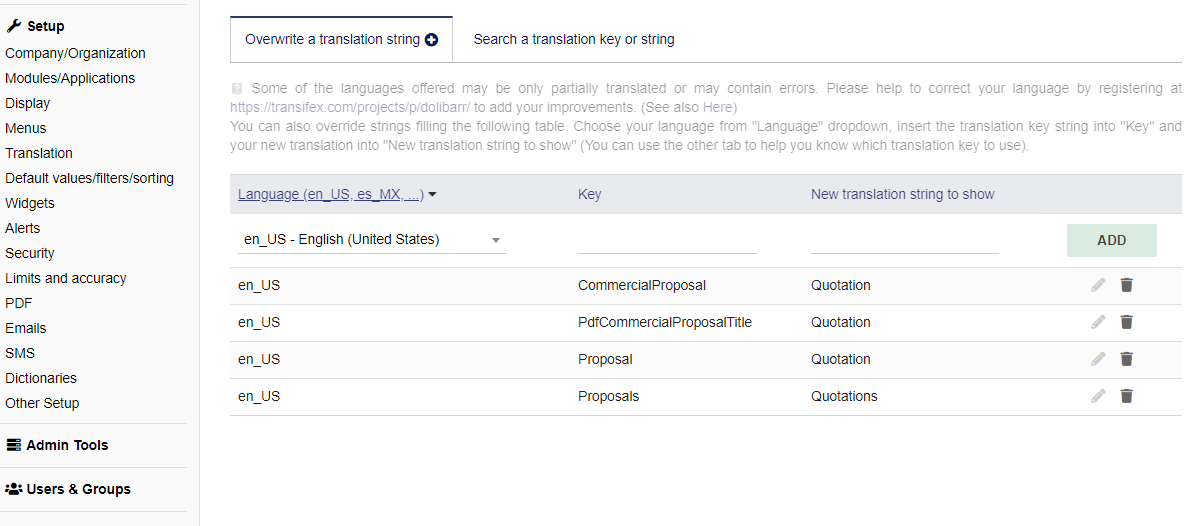Remove the Proposal key with trash icon

[1127, 359]
